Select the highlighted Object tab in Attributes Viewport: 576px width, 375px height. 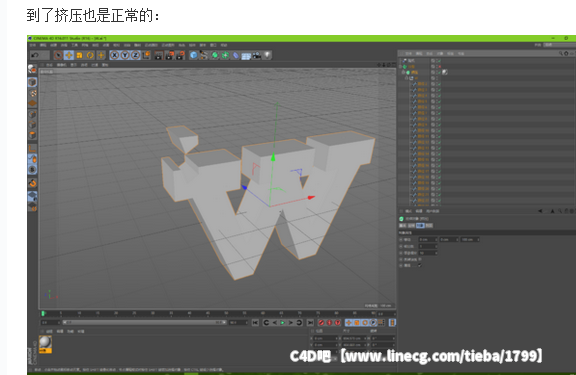(420, 226)
